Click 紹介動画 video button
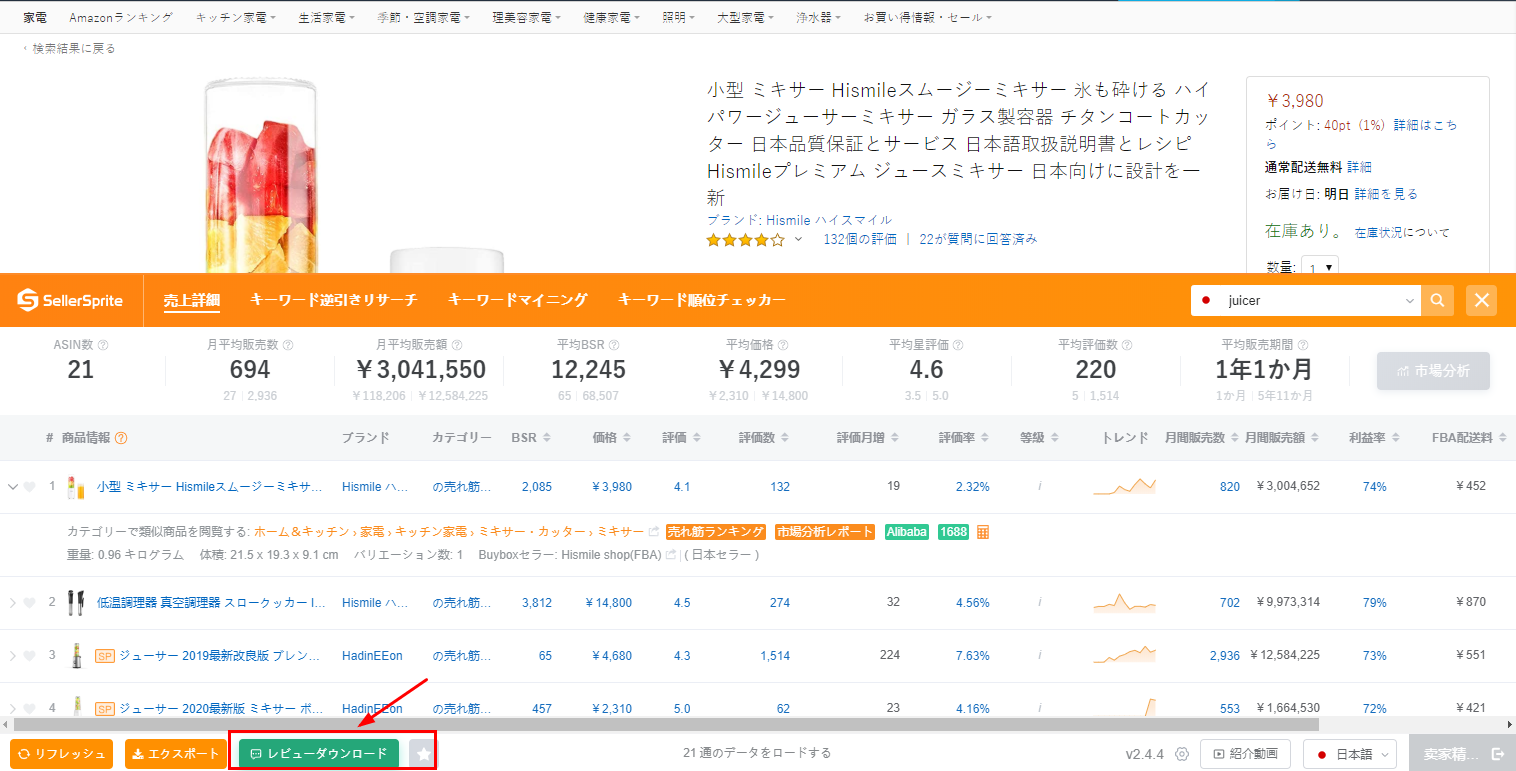This screenshot has height=771, width=1516. (1246, 754)
